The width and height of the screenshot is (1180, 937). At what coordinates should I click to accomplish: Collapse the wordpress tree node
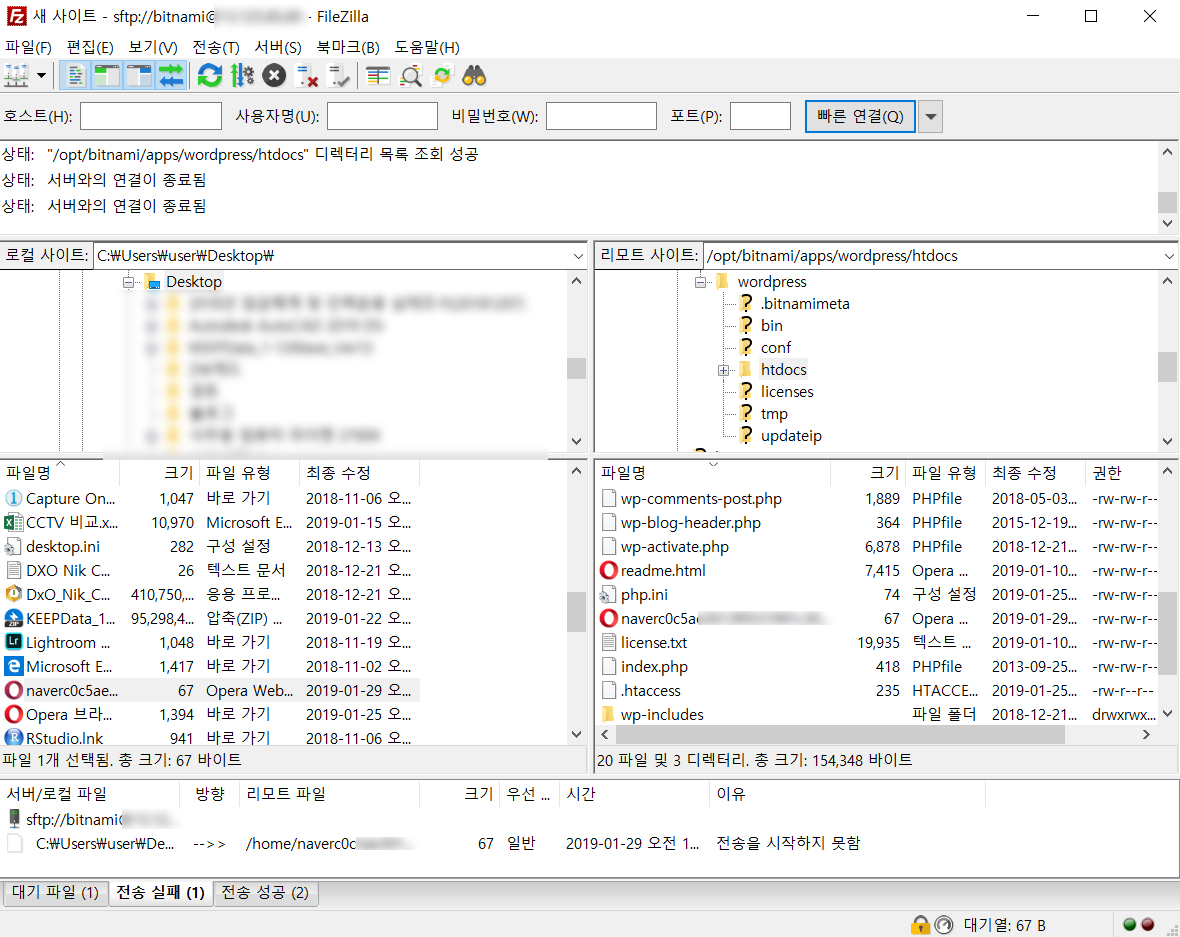[x=701, y=282]
